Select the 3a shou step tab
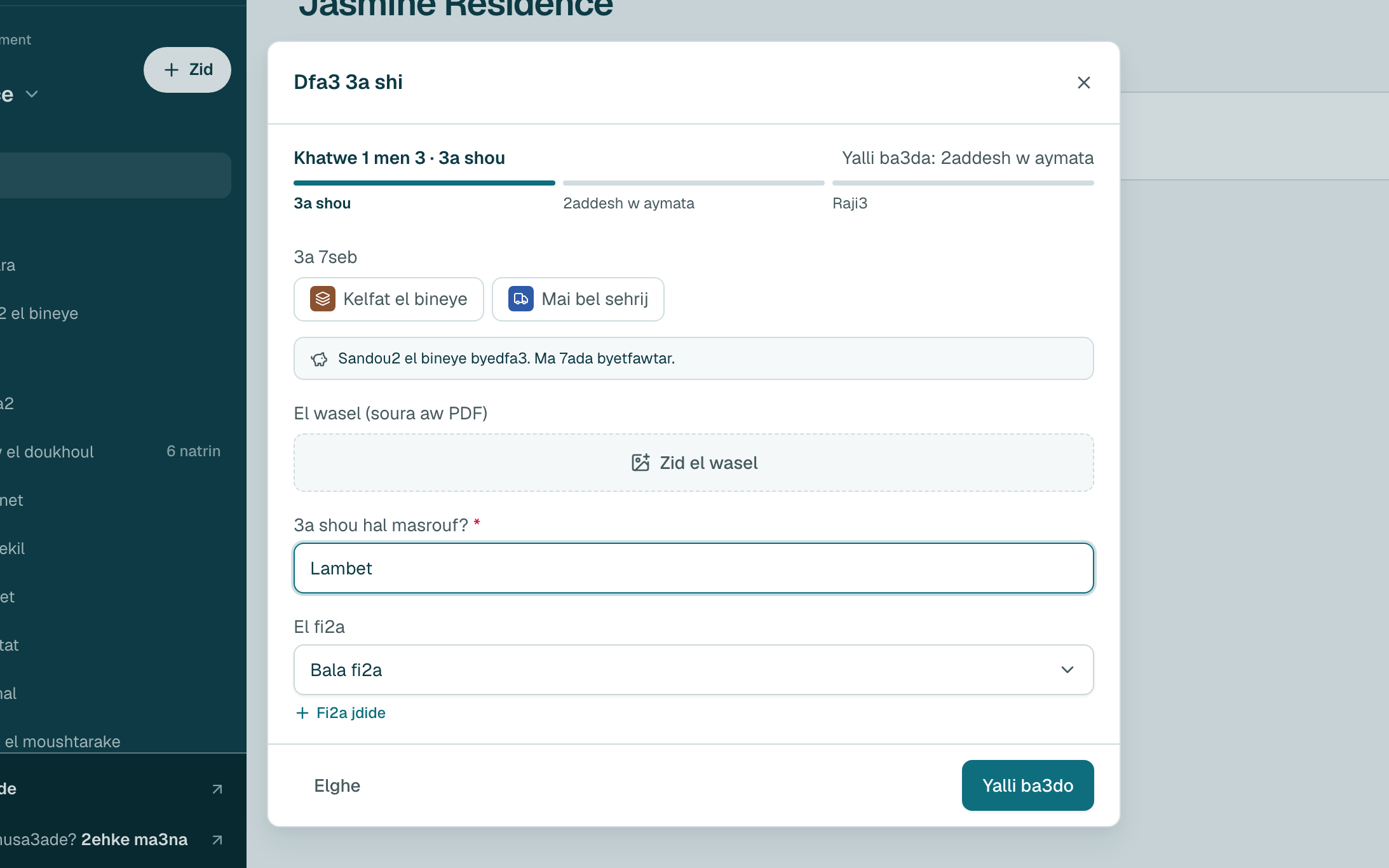 click(x=322, y=203)
